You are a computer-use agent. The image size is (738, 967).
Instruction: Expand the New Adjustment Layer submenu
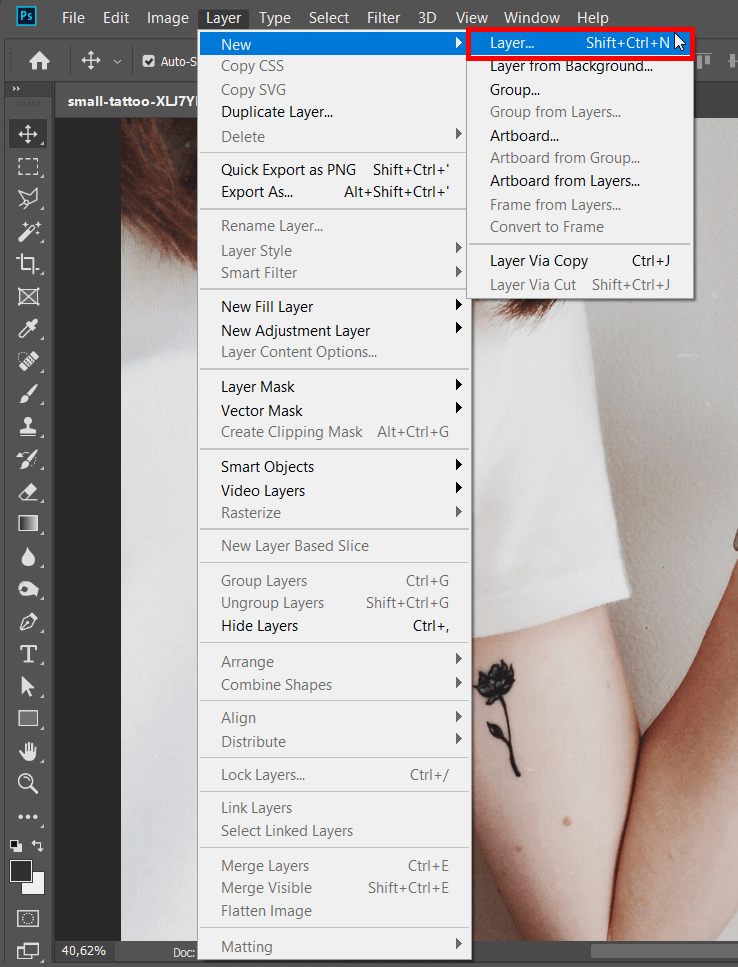[334, 331]
